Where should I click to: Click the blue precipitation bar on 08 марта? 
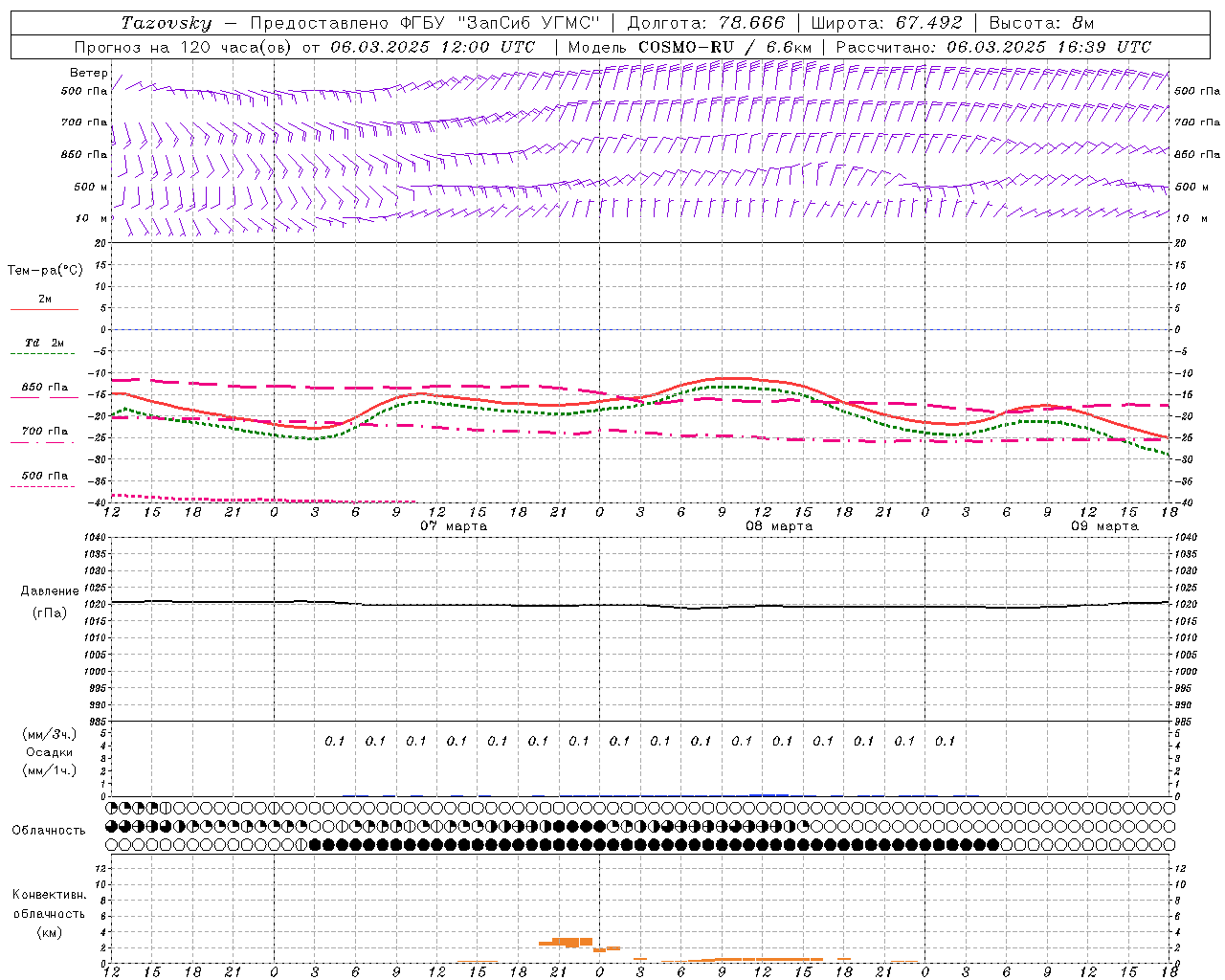[769, 794]
